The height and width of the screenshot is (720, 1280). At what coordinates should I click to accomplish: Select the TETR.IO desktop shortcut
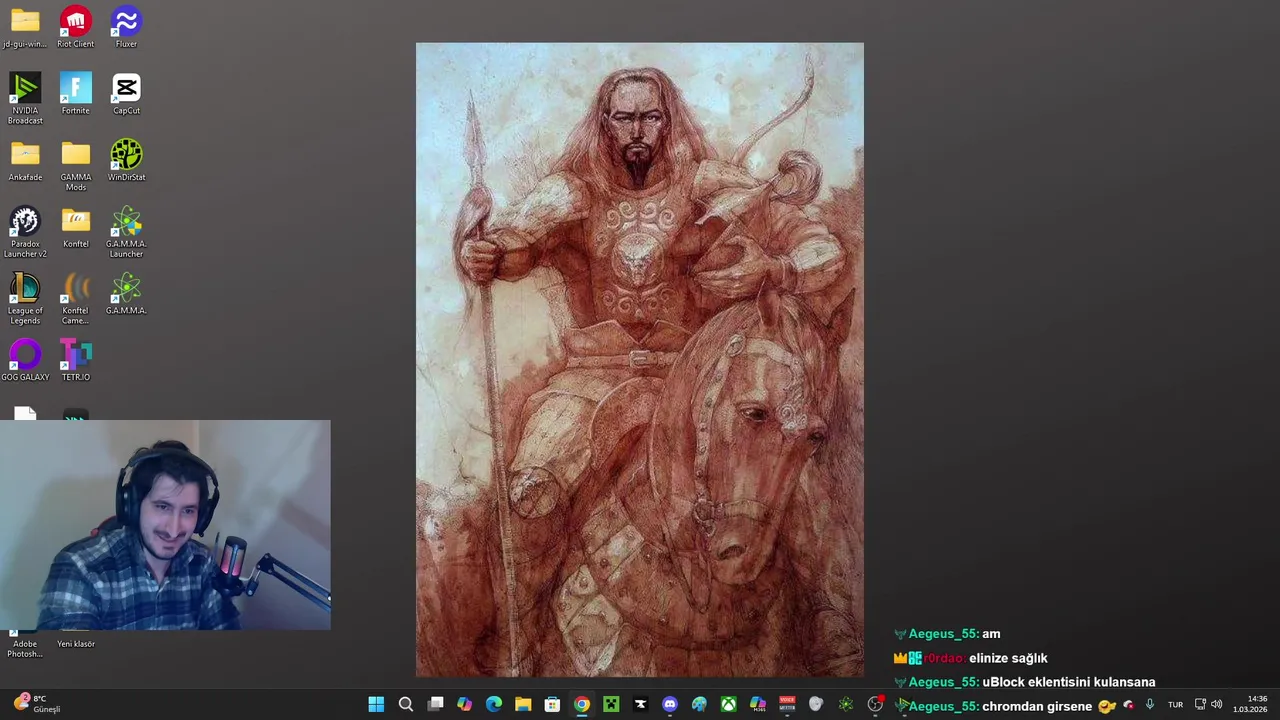[x=76, y=361]
